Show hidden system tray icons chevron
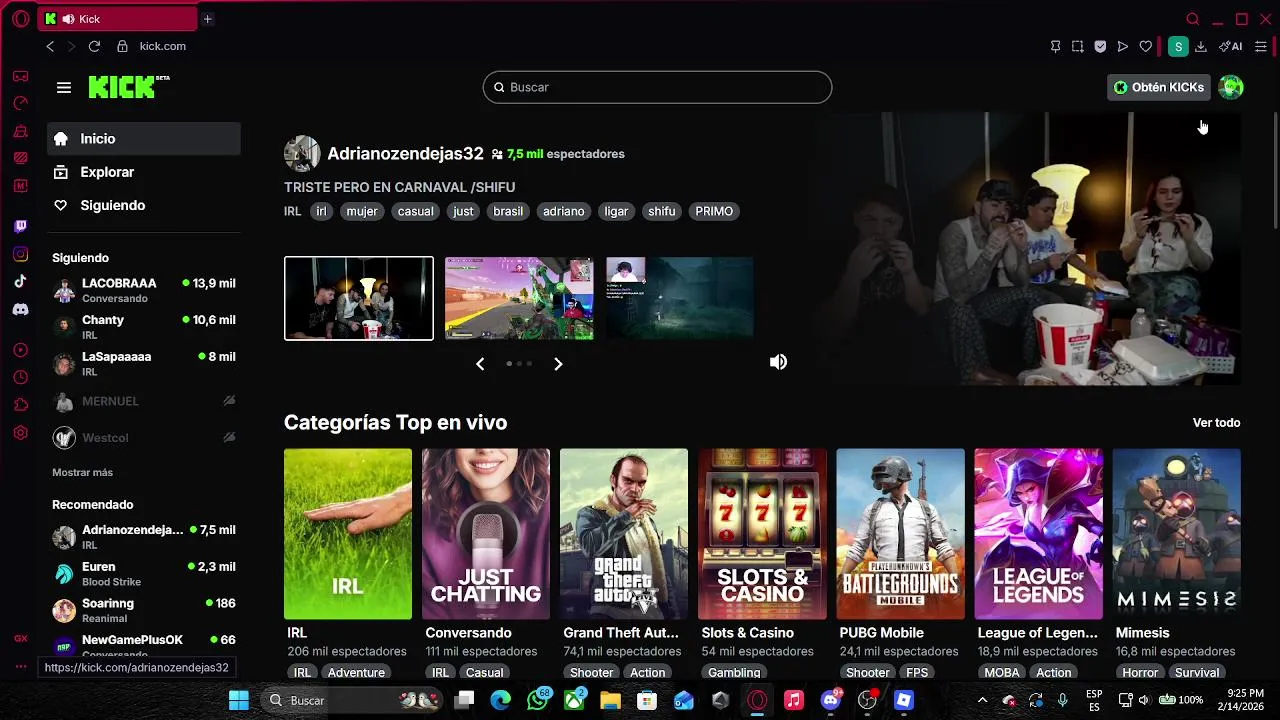Image resolution: width=1280 pixels, height=720 pixels. 982,700
